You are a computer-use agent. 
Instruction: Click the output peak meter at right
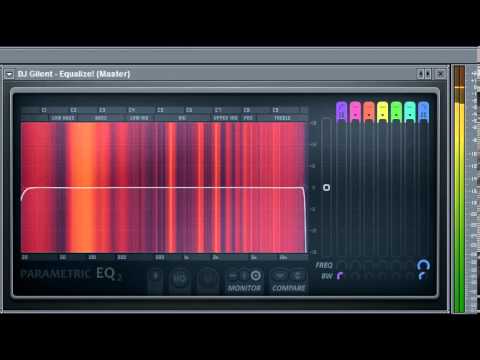pos(459,189)
